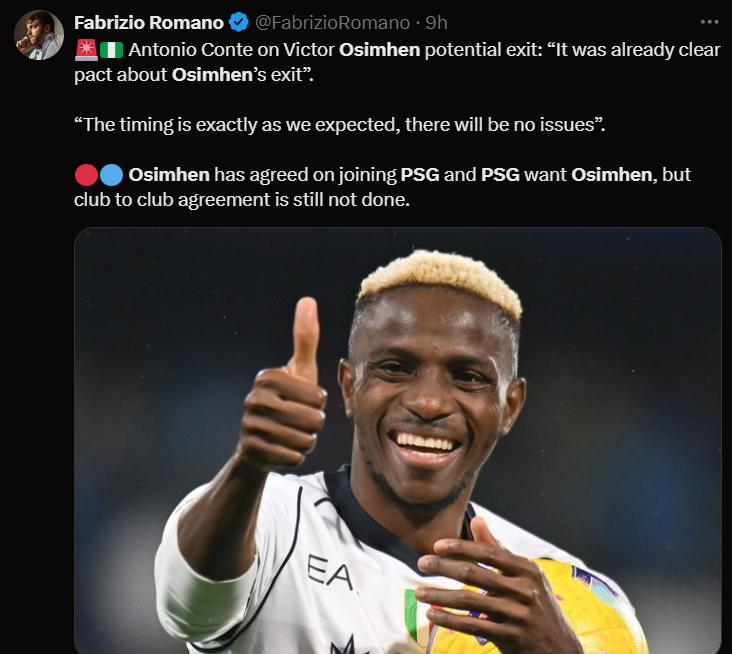Click the blue circle emoji

(x=112, y=175)
